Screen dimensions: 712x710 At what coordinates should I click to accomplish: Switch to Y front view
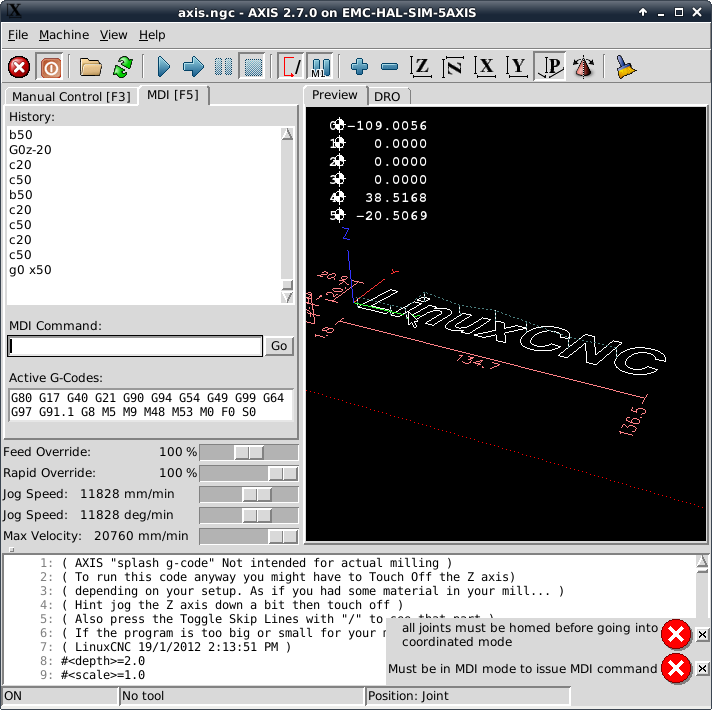(x=517, y=67)
